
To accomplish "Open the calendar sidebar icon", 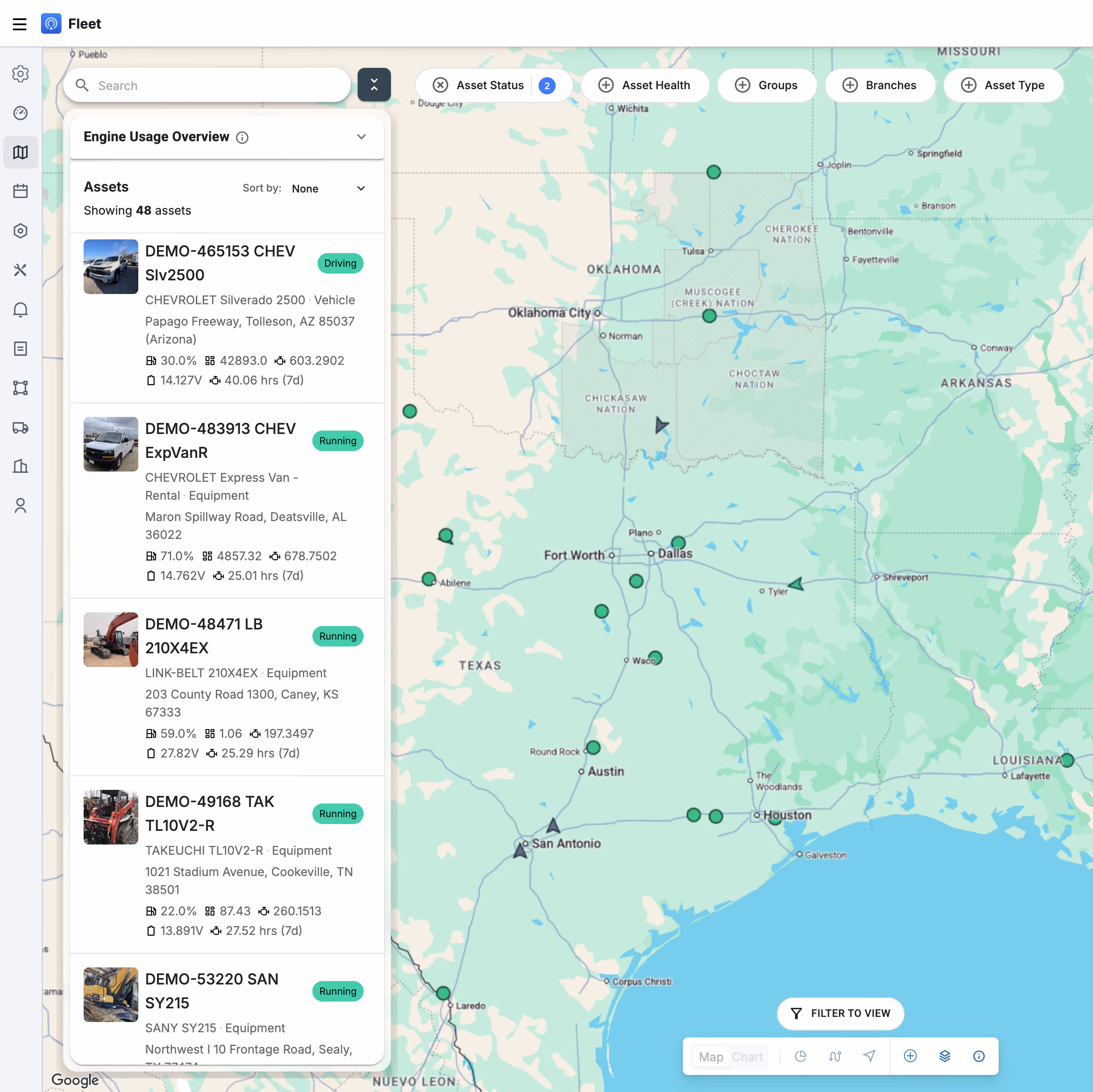I will [20, 191].
